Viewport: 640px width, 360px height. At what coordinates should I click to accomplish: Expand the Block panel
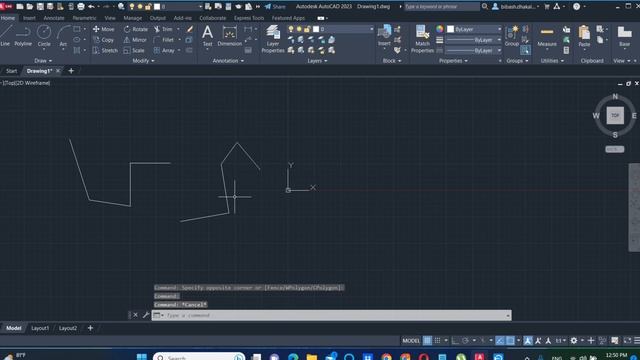pyautogui.click(x=392, y=61)
